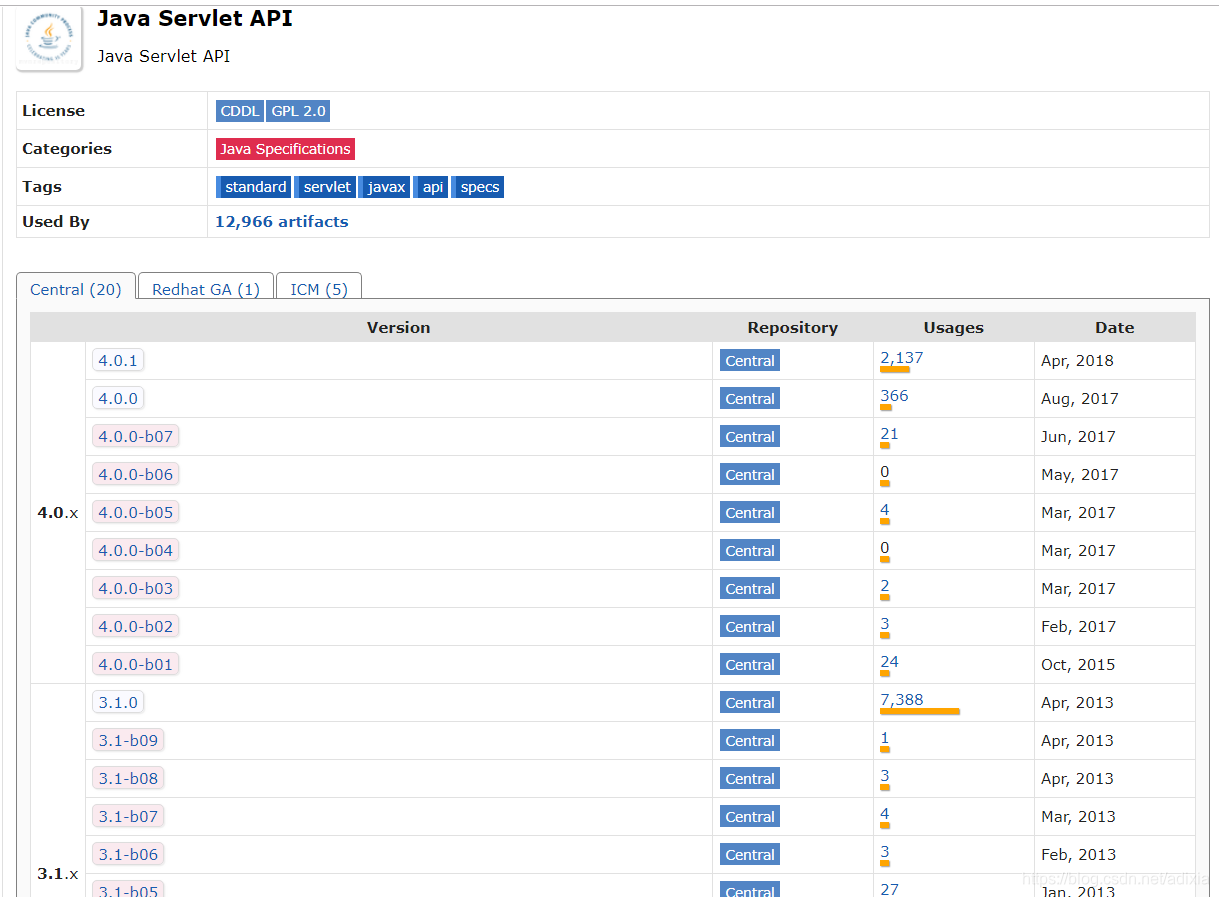Select the standard tag
Screen dimensions: 1219x897
click(254, 187)
